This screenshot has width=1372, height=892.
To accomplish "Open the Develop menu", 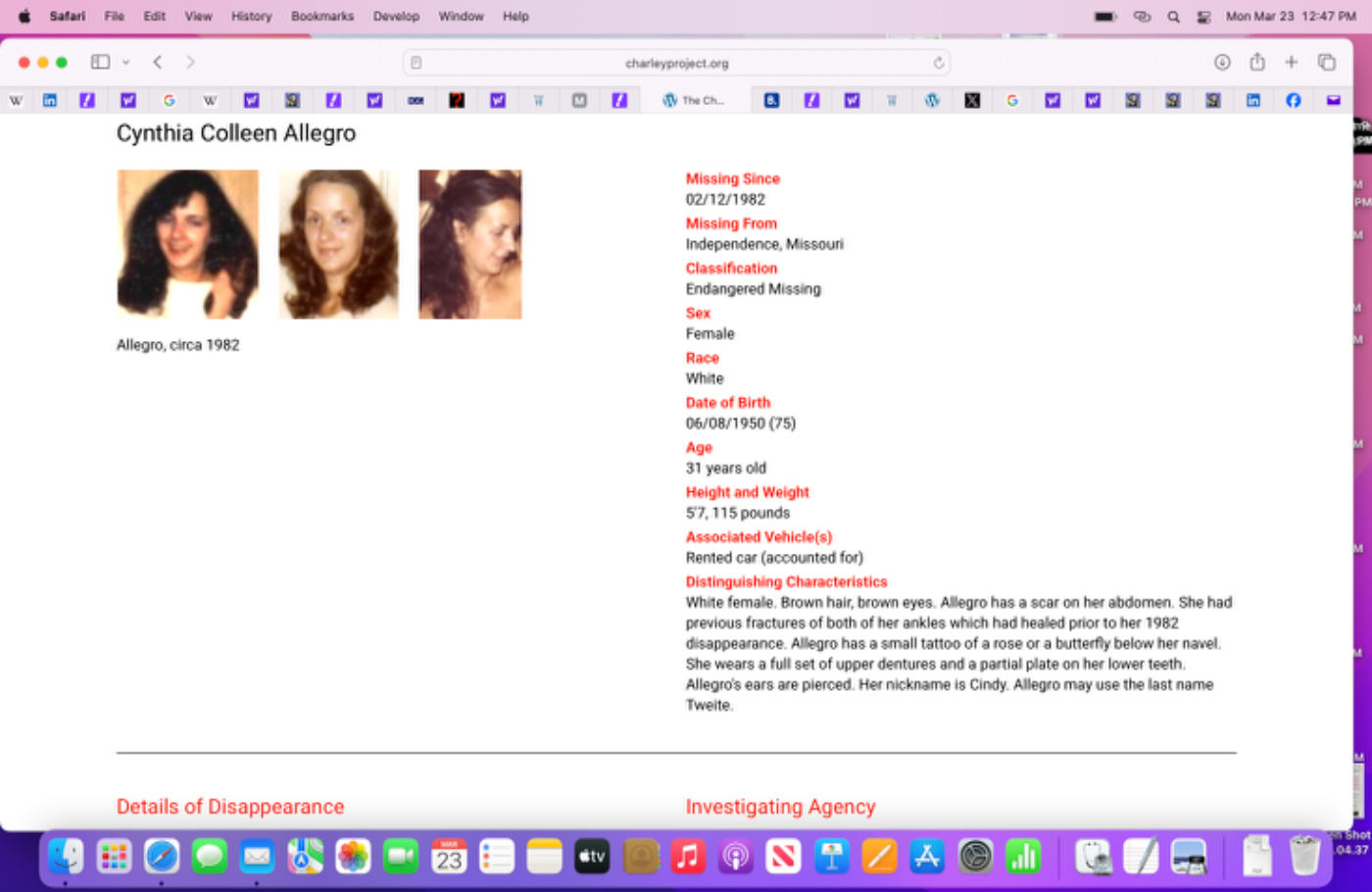I will [396, 16].
